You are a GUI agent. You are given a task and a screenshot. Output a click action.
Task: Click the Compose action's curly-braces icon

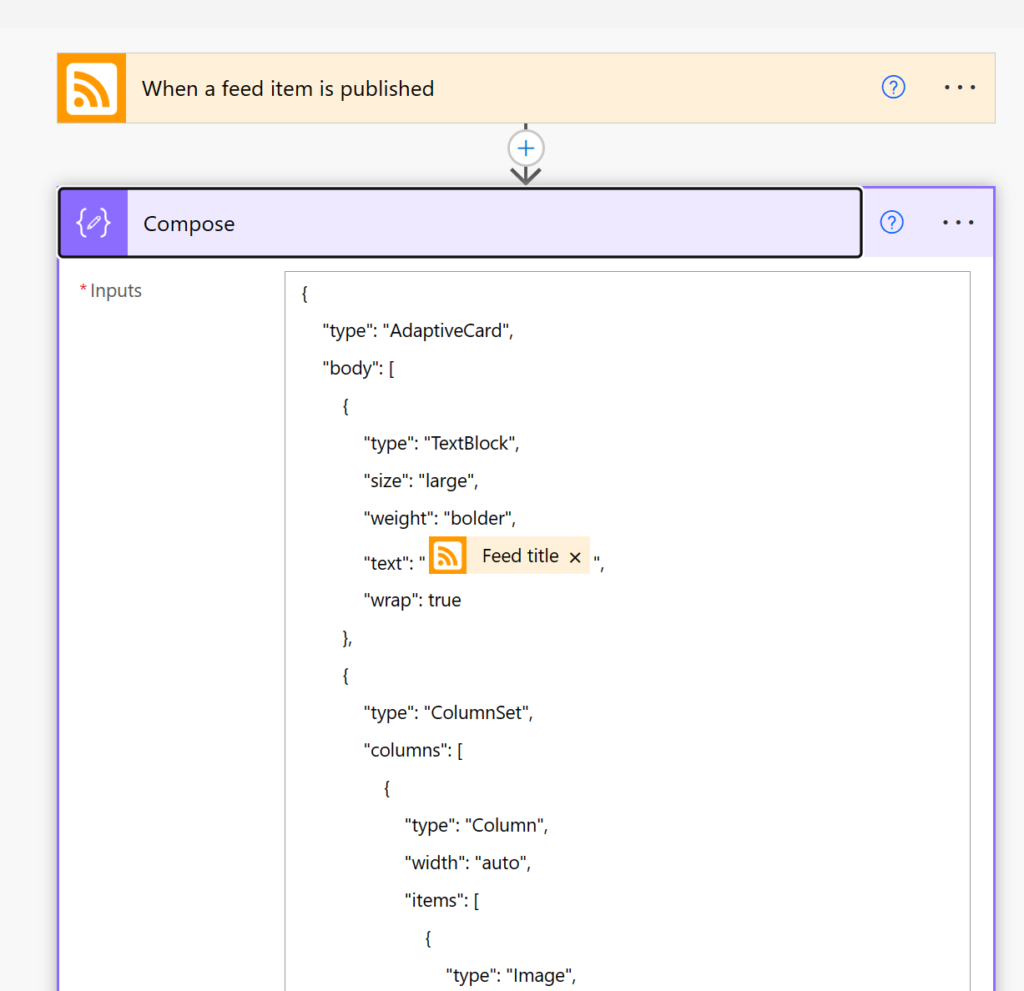93,223
